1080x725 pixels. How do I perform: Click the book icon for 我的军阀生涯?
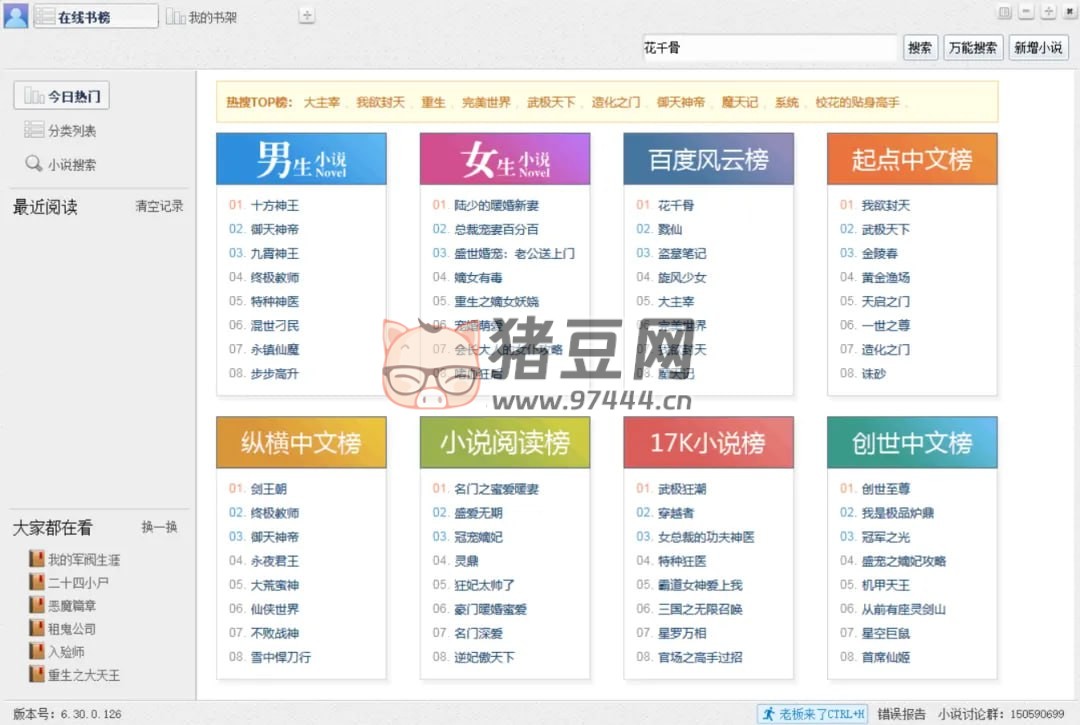coord(37,559)
